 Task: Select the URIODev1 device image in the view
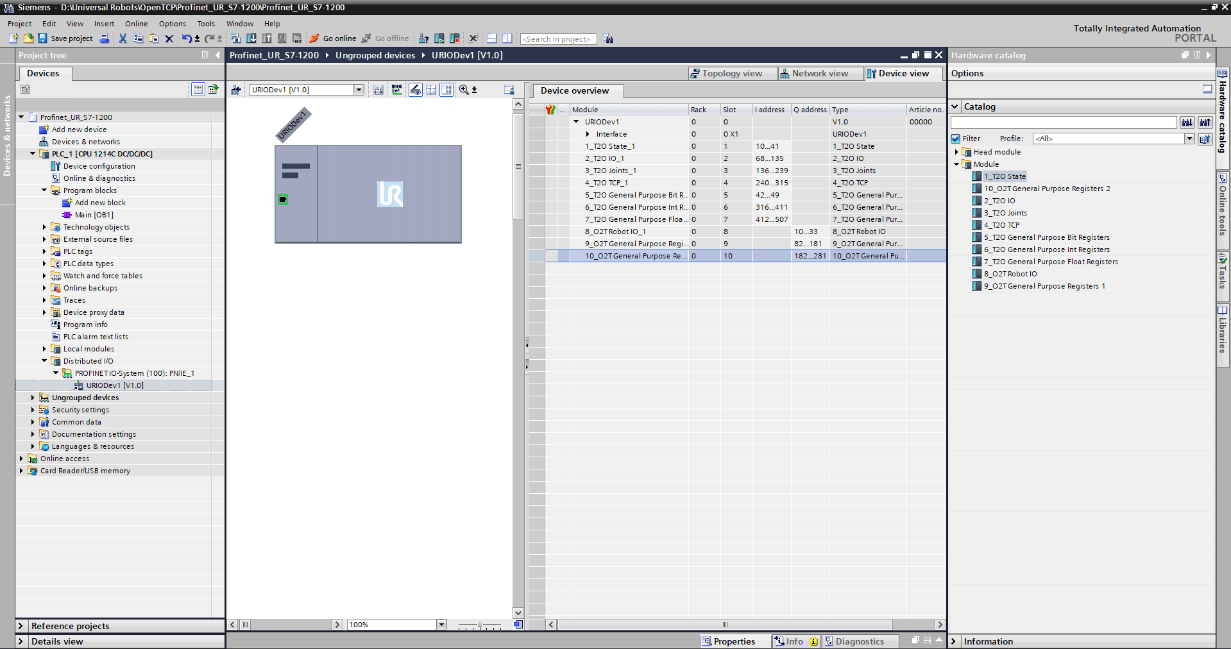[368, 194]
